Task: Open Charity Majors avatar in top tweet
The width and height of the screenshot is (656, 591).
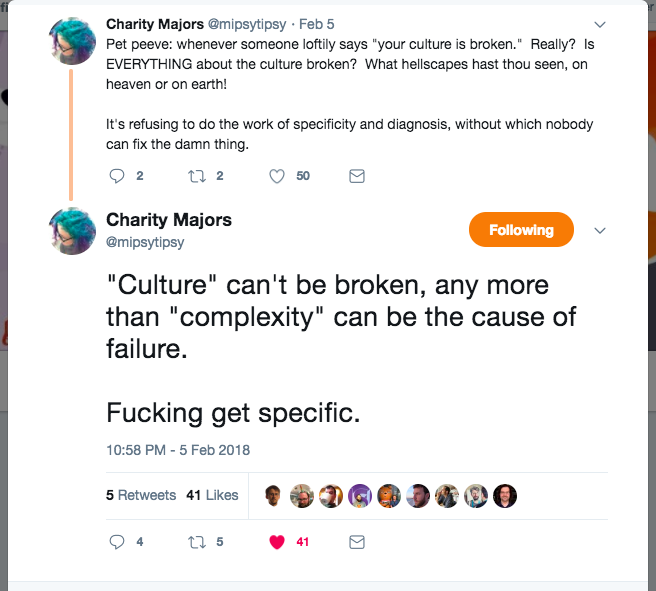Action: click(72, 41)
